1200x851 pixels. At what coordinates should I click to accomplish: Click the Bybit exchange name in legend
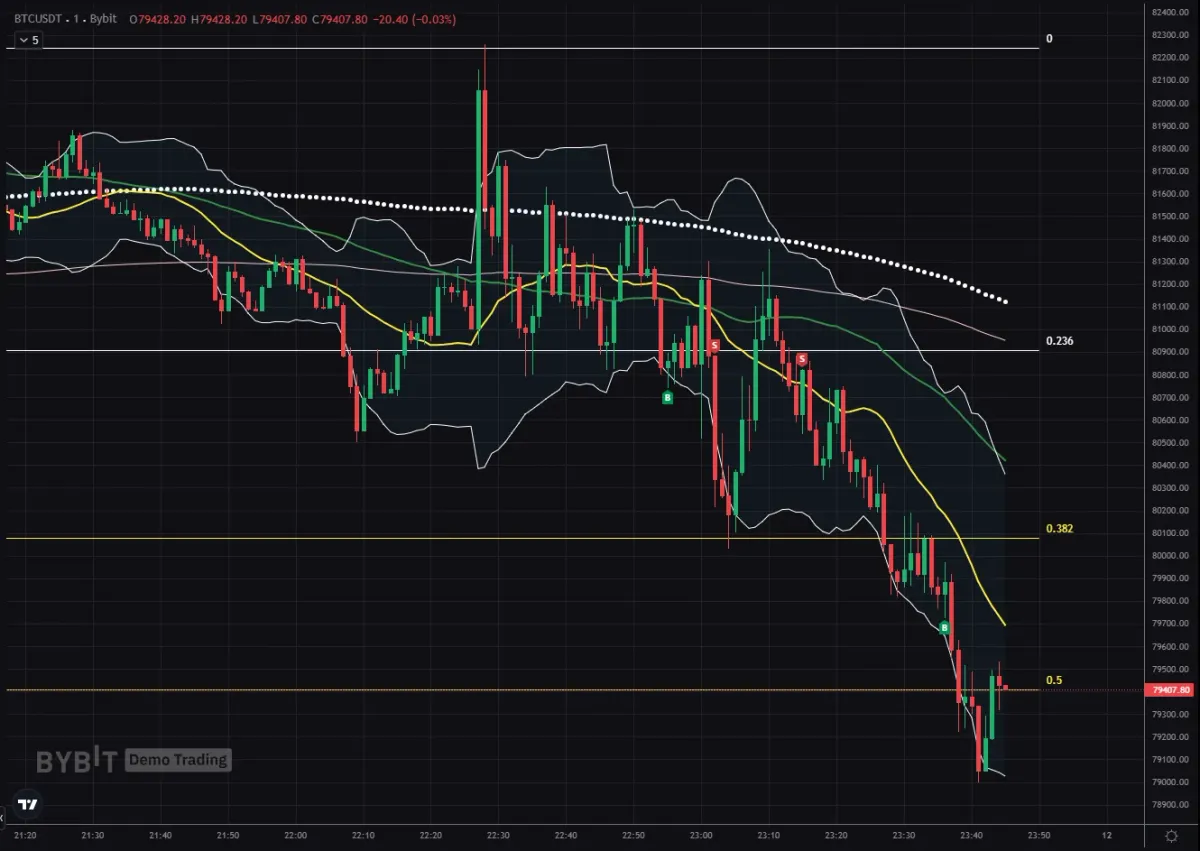(x=105, y=17)
